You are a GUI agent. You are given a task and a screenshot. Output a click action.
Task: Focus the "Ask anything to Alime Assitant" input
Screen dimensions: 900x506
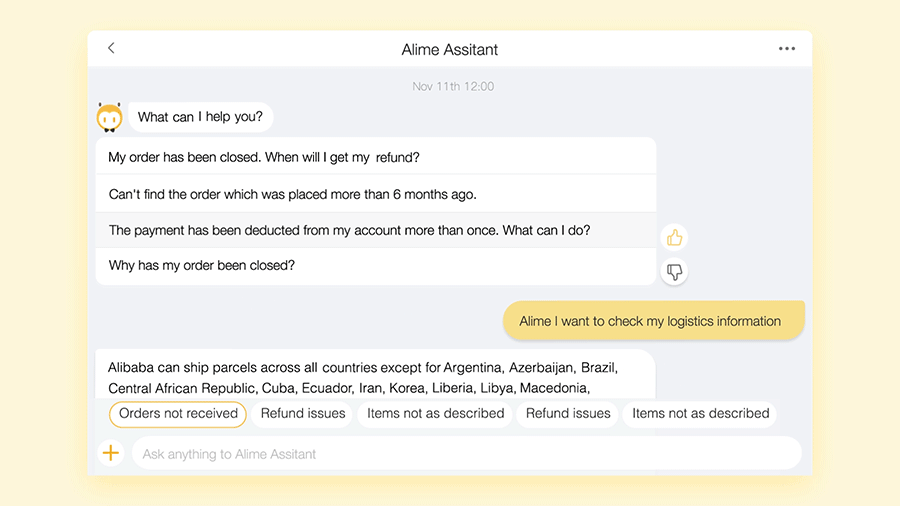pos(465,454)
